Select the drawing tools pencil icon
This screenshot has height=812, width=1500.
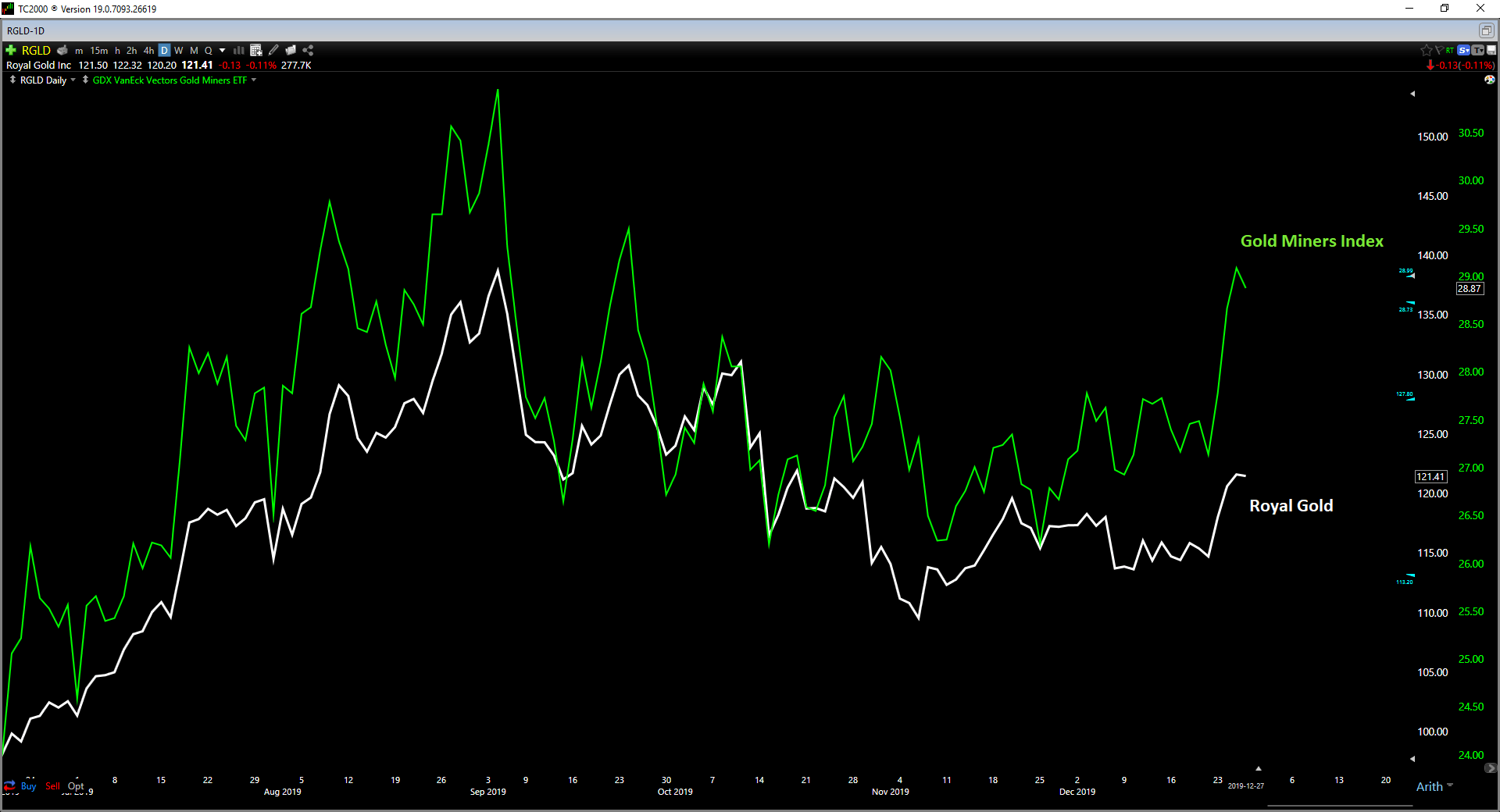273,50
